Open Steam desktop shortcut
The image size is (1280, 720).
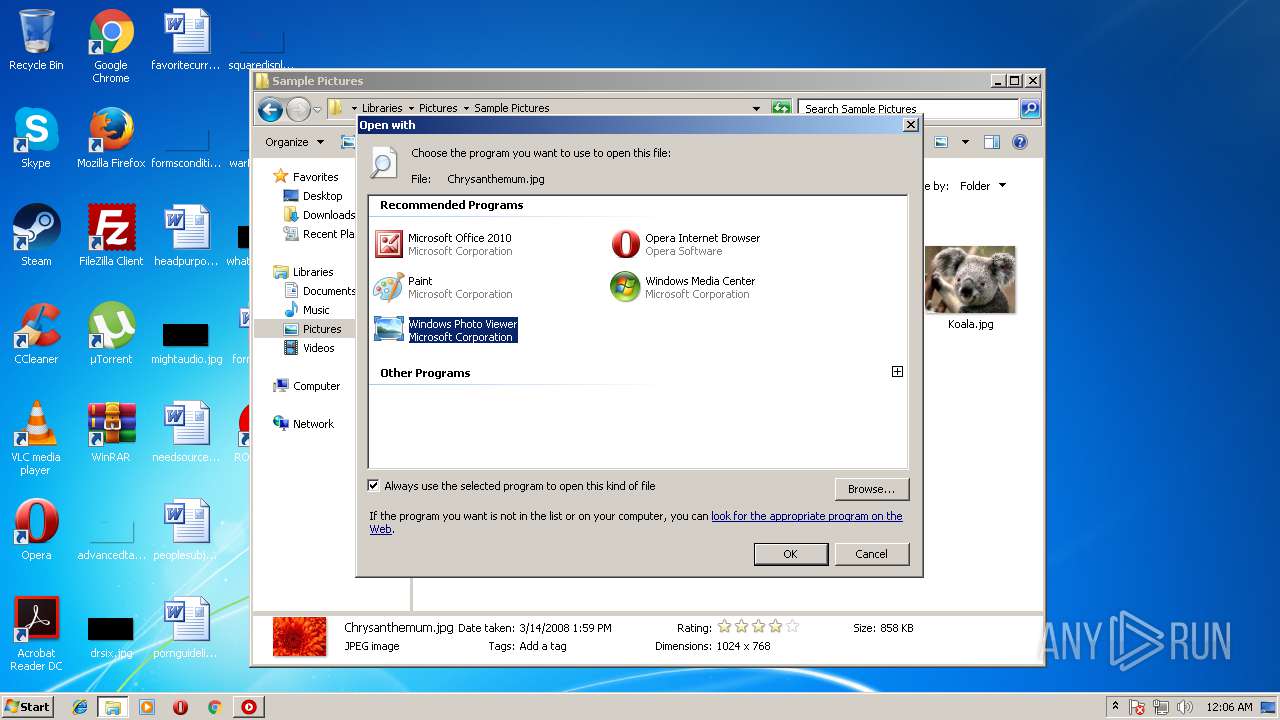36,236
